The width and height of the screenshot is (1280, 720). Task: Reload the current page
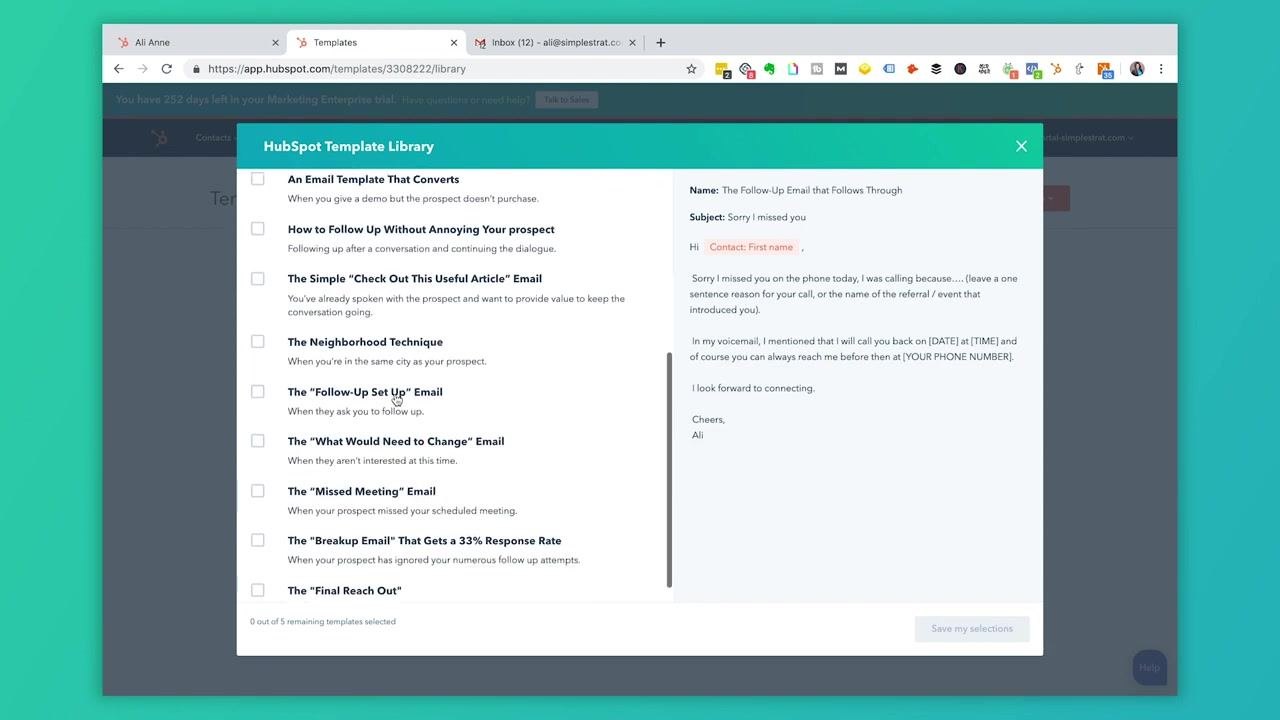click(167, 69)
